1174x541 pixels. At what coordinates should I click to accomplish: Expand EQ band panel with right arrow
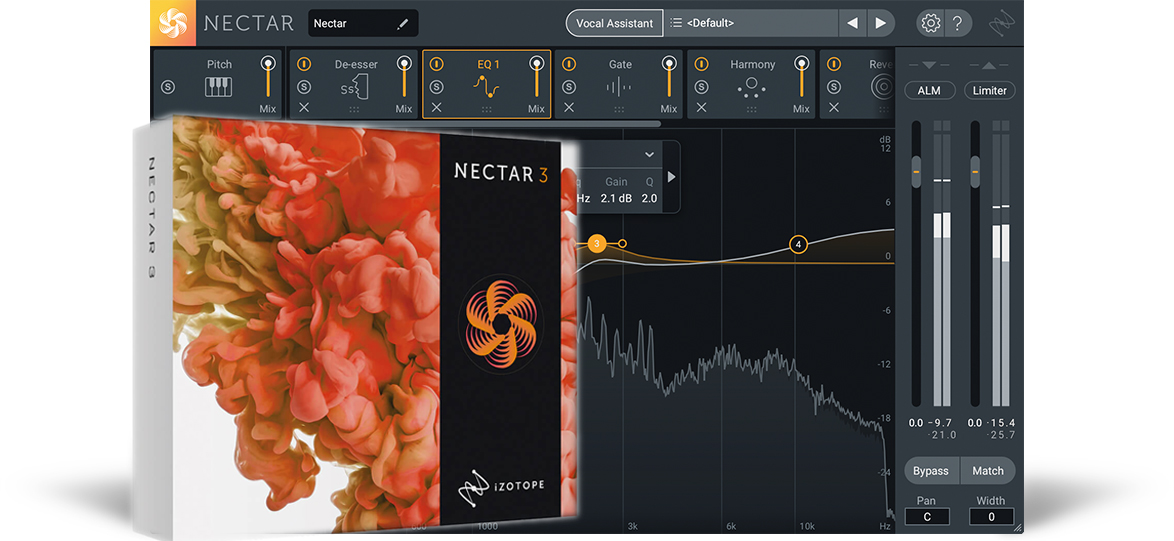(x=672, y=177)
